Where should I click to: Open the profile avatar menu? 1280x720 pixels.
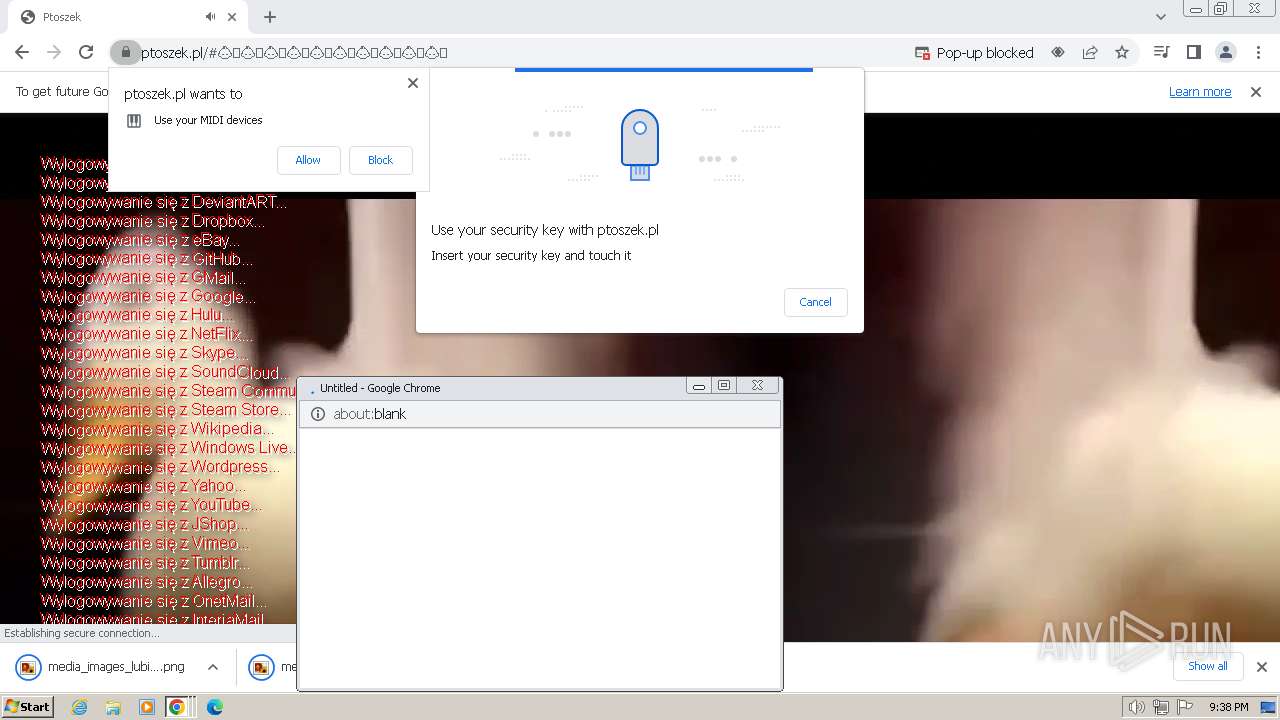click(x=1226, y=52)
